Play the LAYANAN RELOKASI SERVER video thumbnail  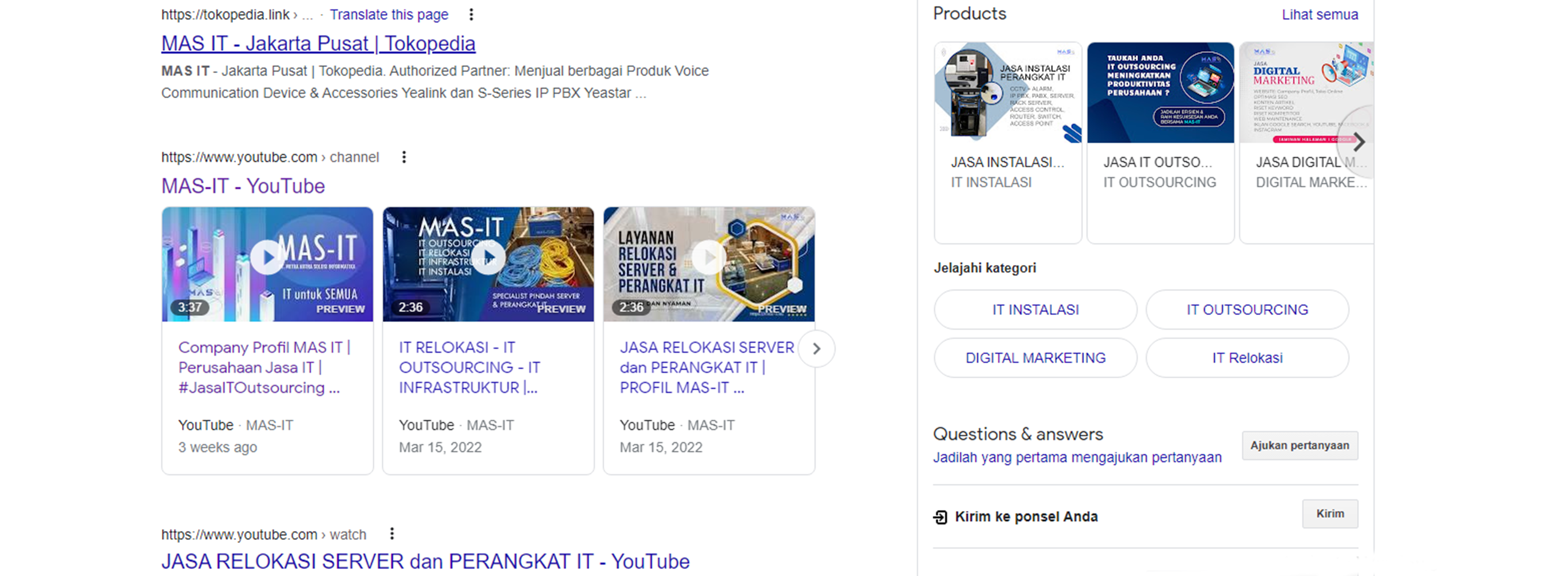click(x=709, y=264)
